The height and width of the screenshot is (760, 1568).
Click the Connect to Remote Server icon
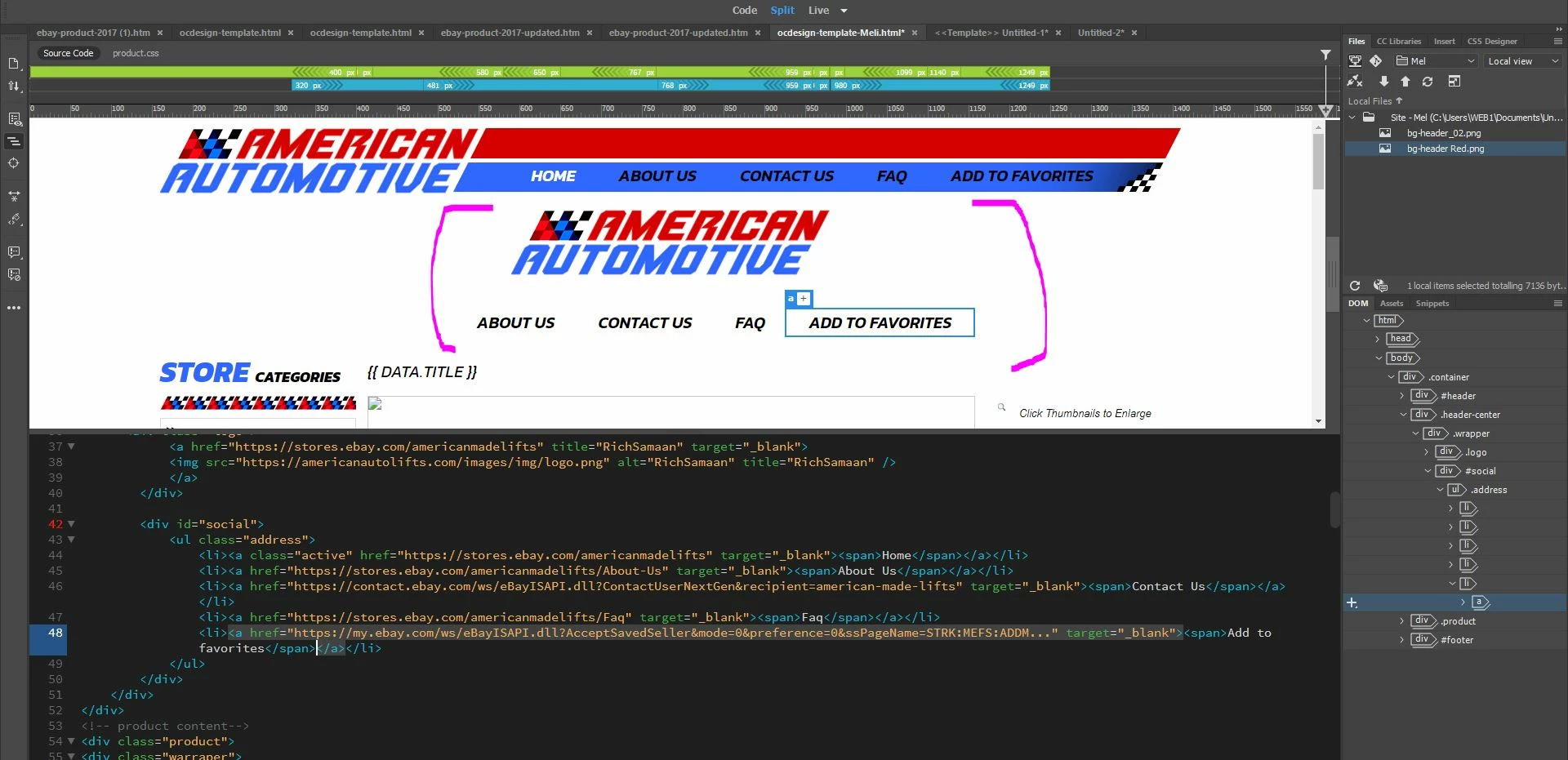1355,82
